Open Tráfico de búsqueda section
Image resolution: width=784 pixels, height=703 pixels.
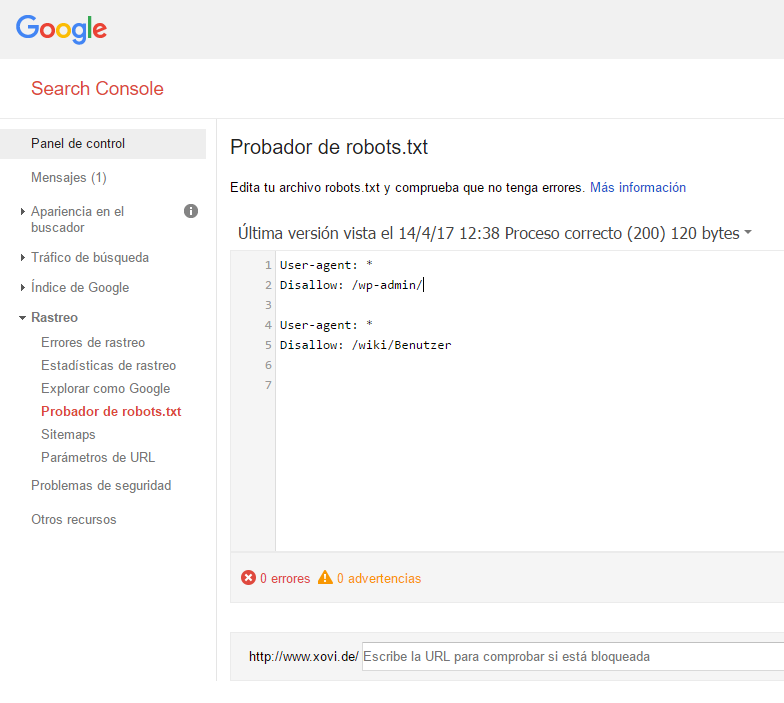point(90,258)
